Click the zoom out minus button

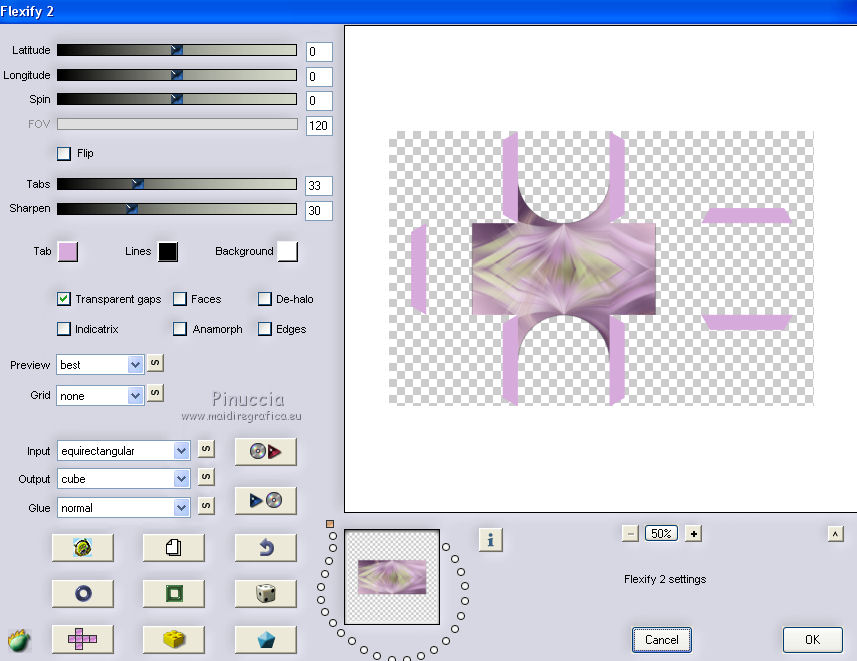(630, 534)
